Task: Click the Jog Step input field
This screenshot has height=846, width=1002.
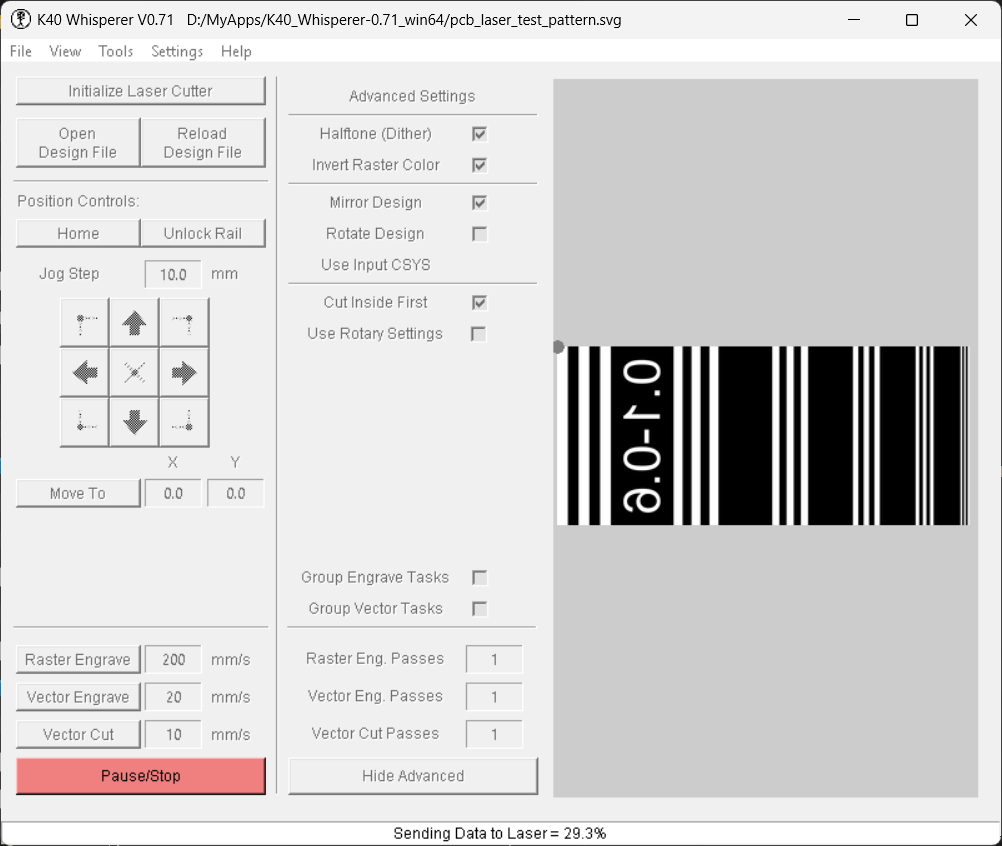Action: [x=173, y=274]
